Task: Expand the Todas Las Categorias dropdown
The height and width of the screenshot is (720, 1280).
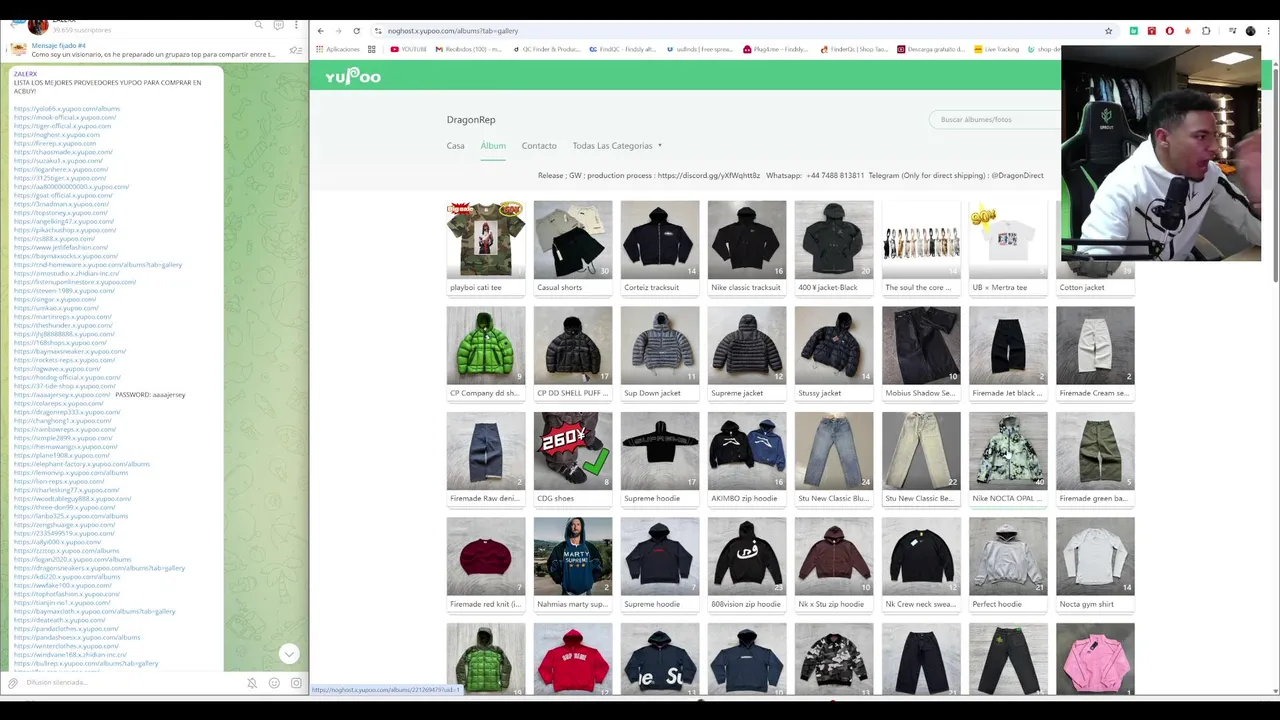Action: (x=617, y=146)
